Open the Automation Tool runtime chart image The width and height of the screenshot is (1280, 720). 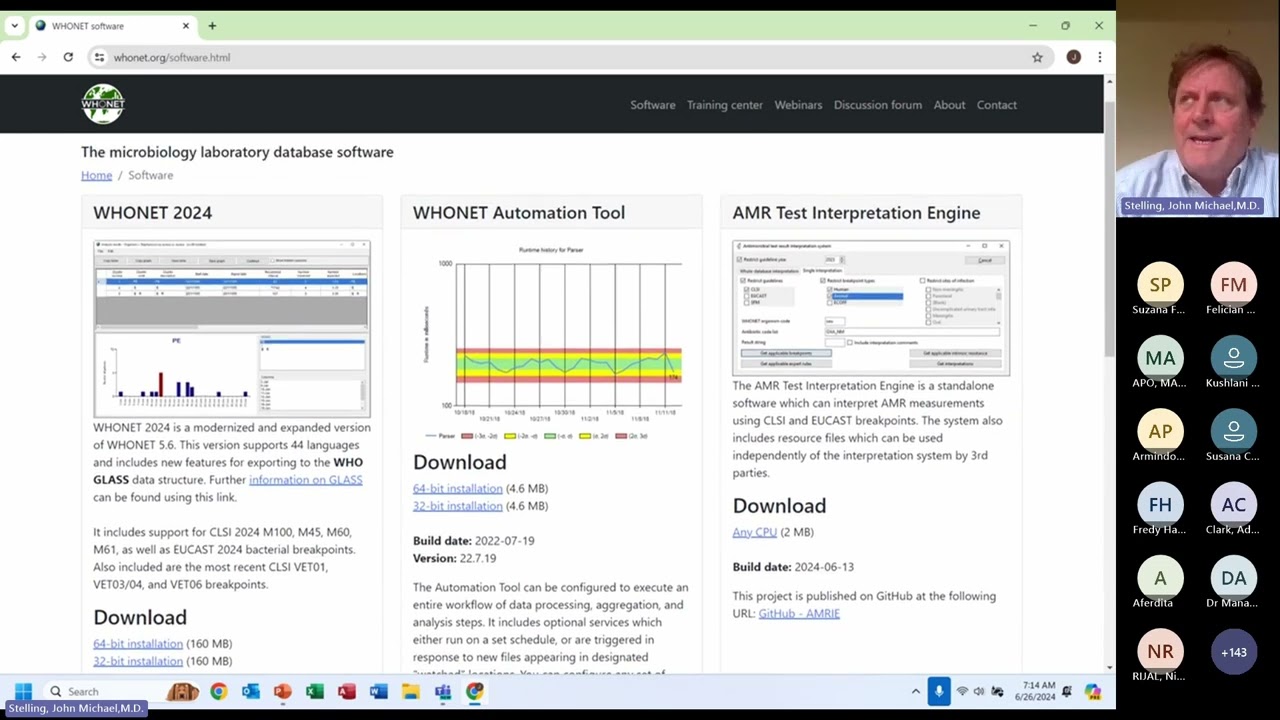point(551,342)
